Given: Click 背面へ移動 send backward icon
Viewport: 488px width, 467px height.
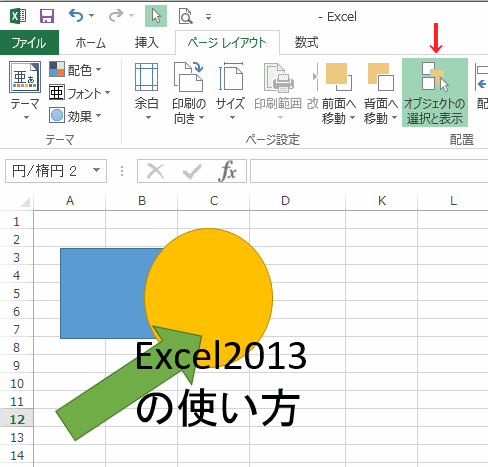Looking at the screenshot, I should 381,77.
